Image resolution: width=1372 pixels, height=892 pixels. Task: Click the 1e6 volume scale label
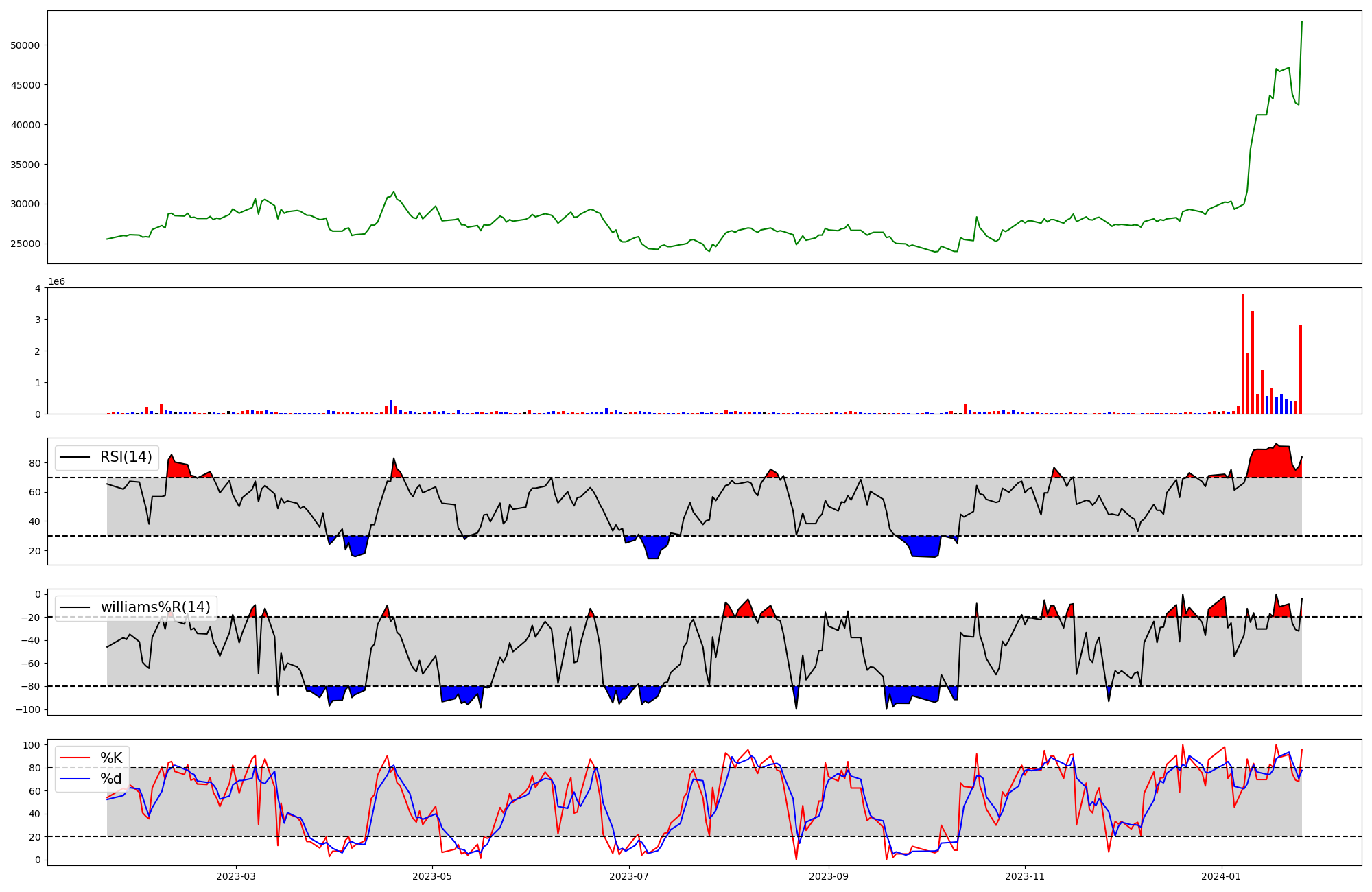[x=56, y=282]
